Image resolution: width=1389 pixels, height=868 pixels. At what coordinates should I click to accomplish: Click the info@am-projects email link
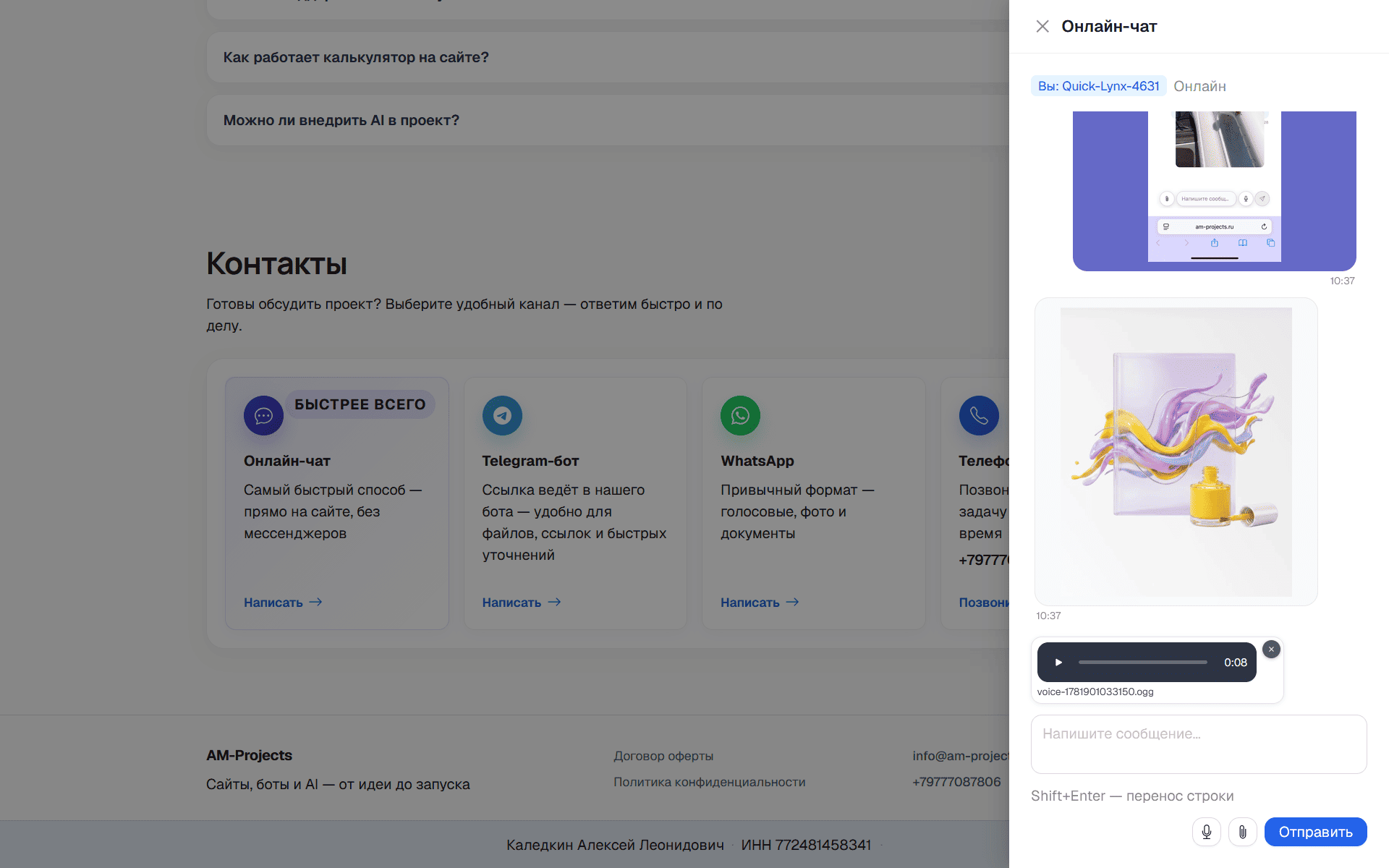point(961,756)
